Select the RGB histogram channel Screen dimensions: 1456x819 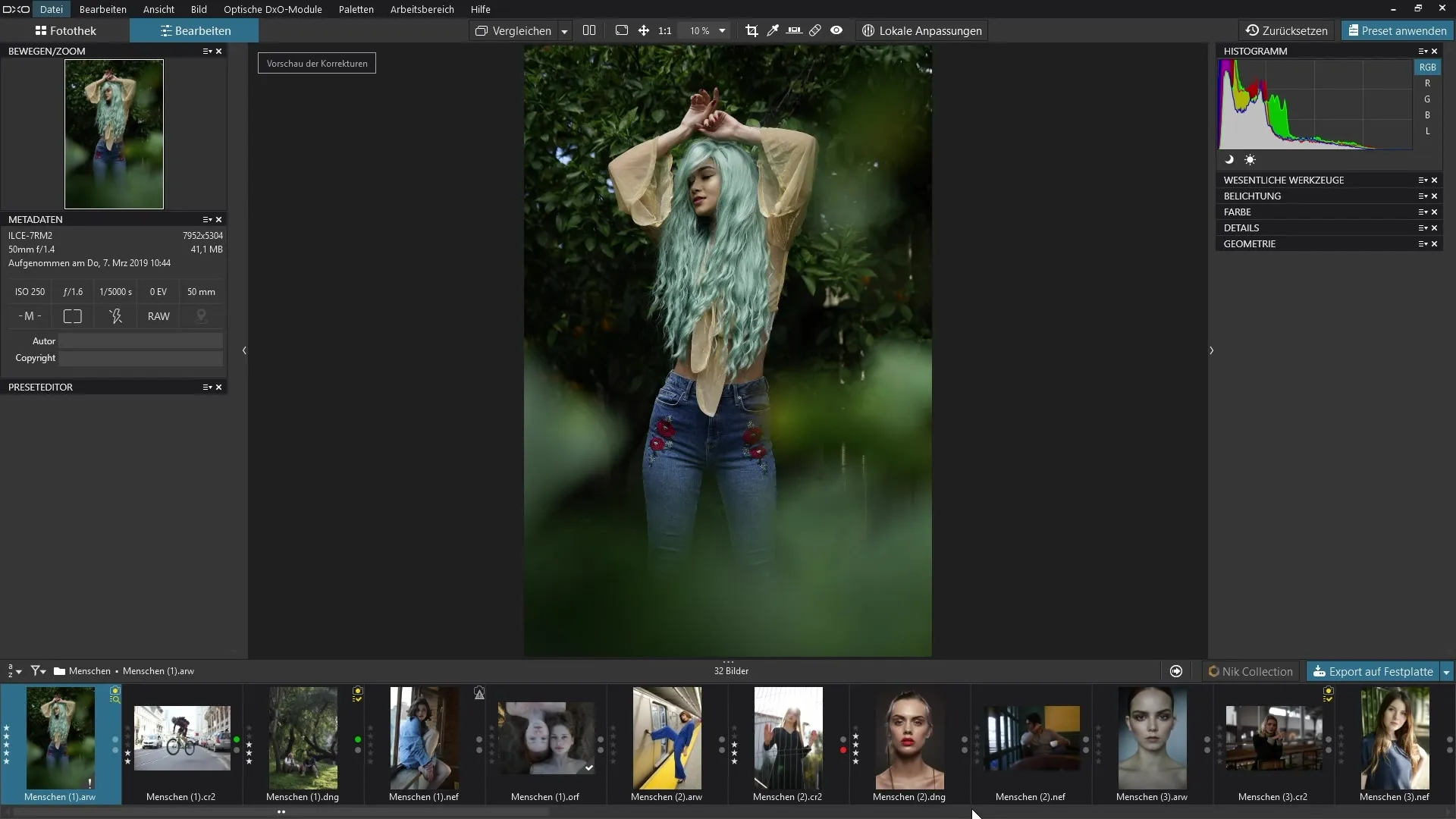click(x=1427, y=67)
